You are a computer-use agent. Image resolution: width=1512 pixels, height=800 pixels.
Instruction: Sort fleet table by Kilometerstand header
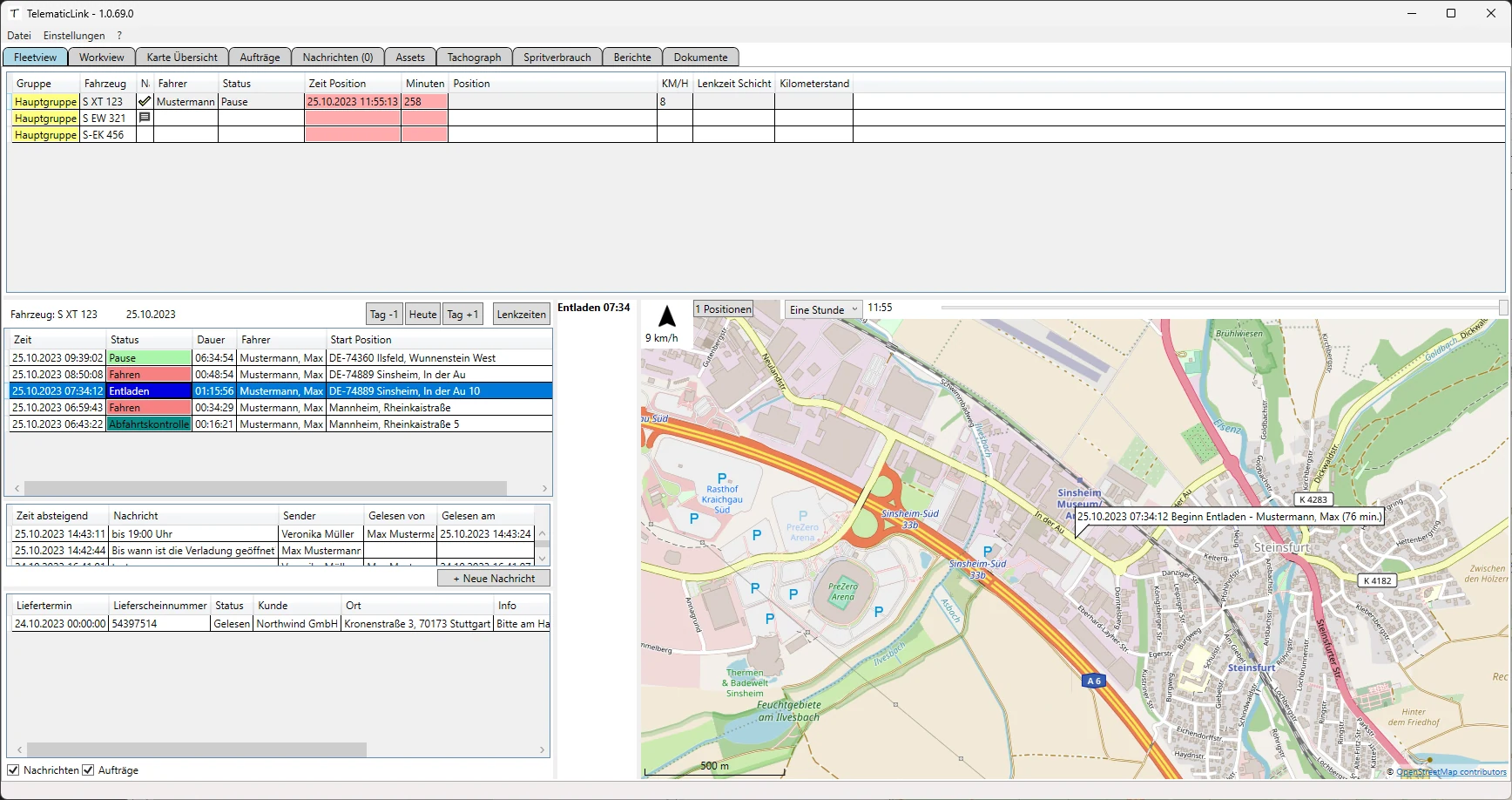pyautogui.click(x=814, y=84)
